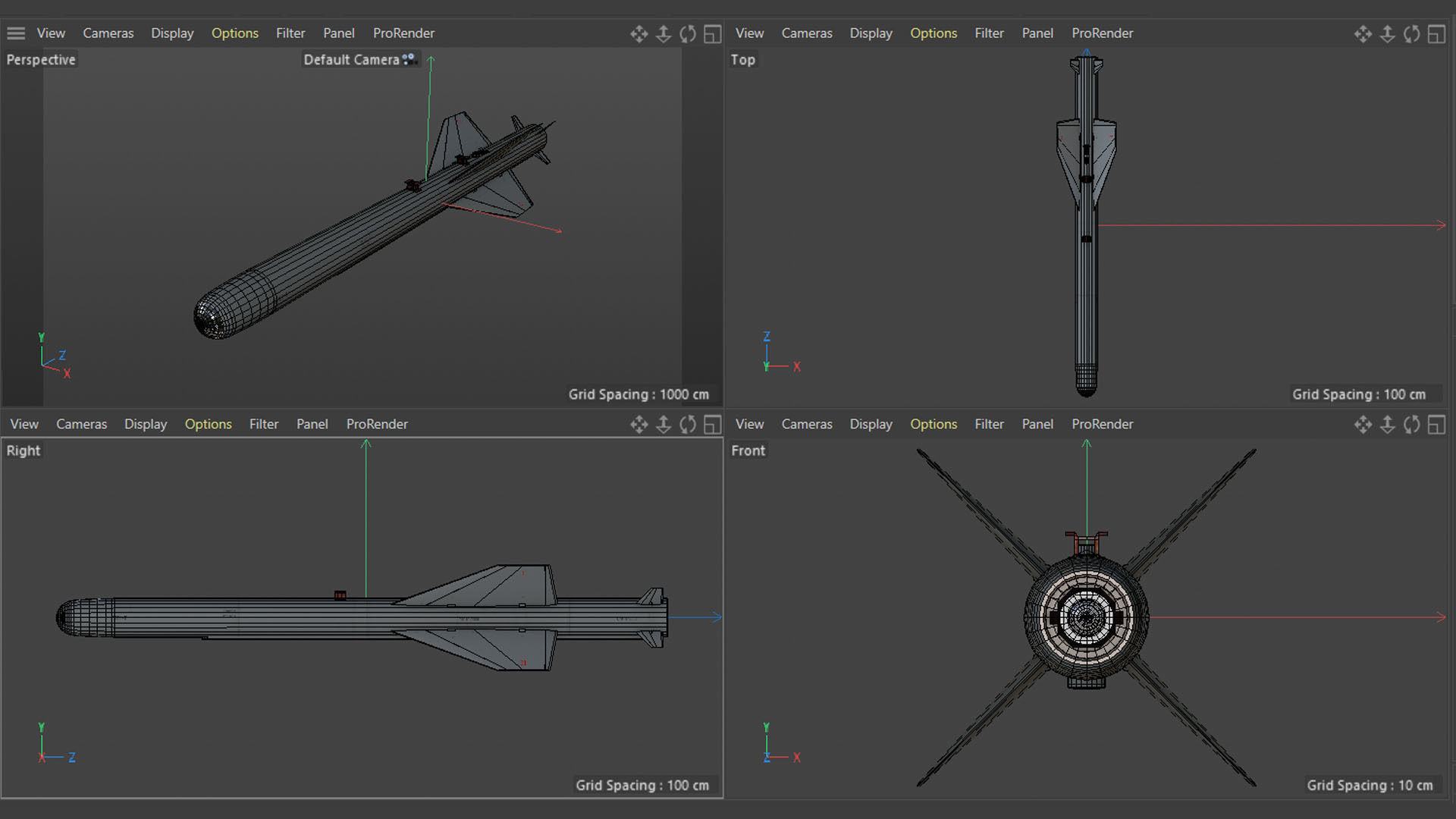The image size is (1456, 819).
Task: Click the Front viewport move camera icon
Action: [1363, 425]
